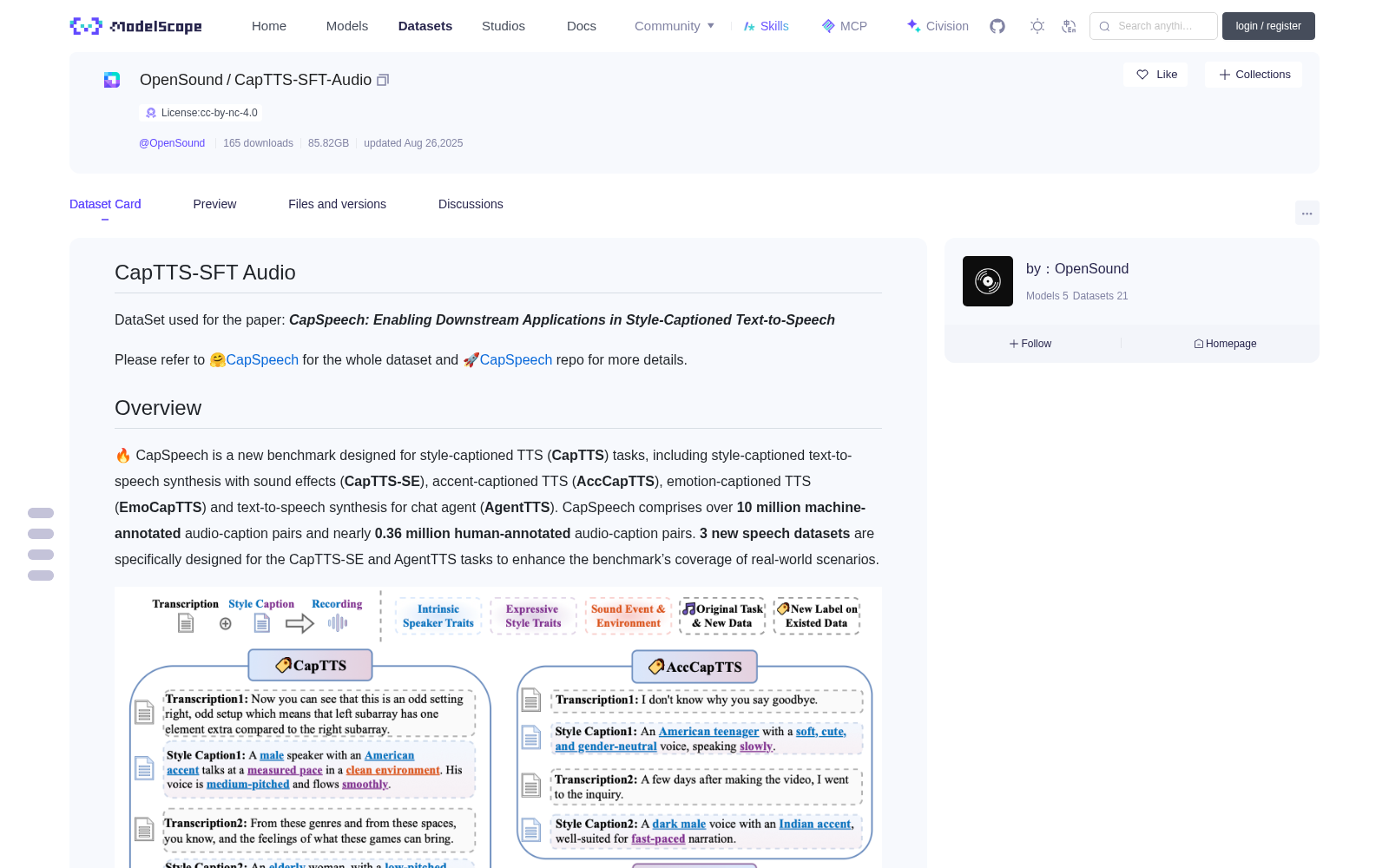1389x868 pixels.
Task: Open the CapSpeech whole dataset link
Action: (x=262, y=359)
